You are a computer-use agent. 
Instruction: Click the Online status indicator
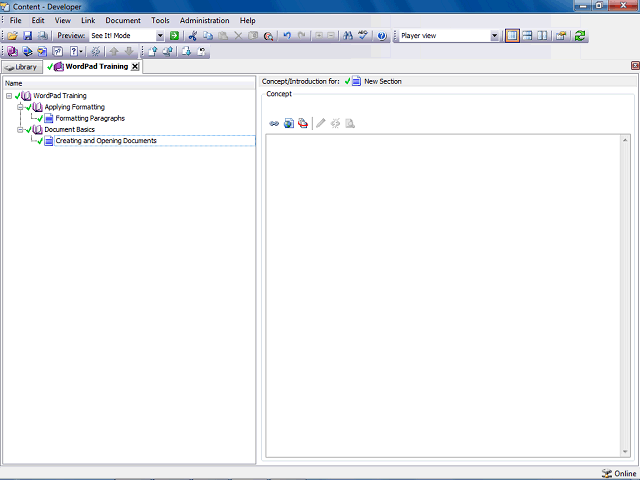tap(619, 473)
